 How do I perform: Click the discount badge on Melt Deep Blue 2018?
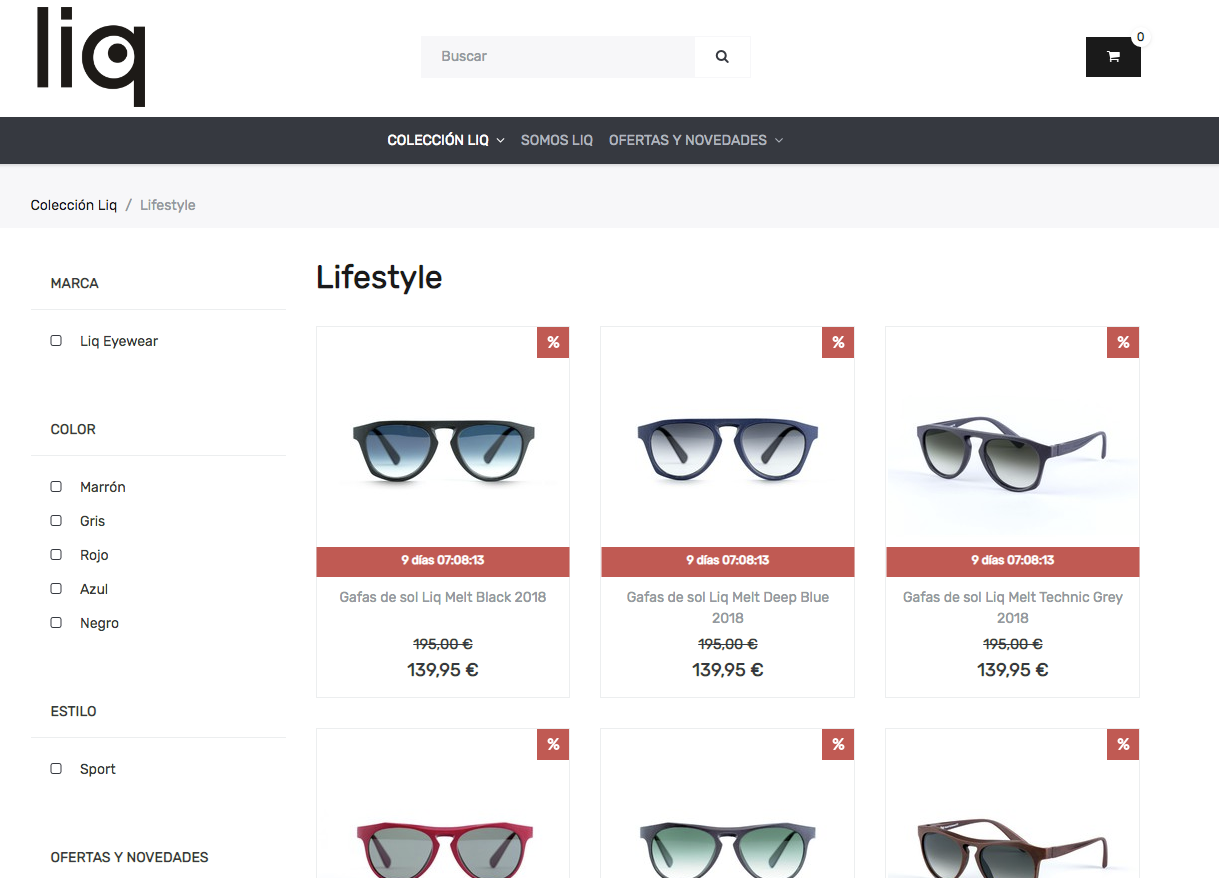838,342
